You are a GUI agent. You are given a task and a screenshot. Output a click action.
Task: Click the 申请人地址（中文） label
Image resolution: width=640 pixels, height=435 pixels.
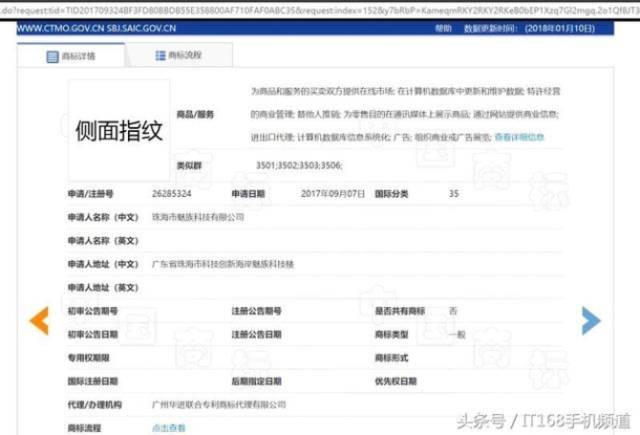(103, 264)
